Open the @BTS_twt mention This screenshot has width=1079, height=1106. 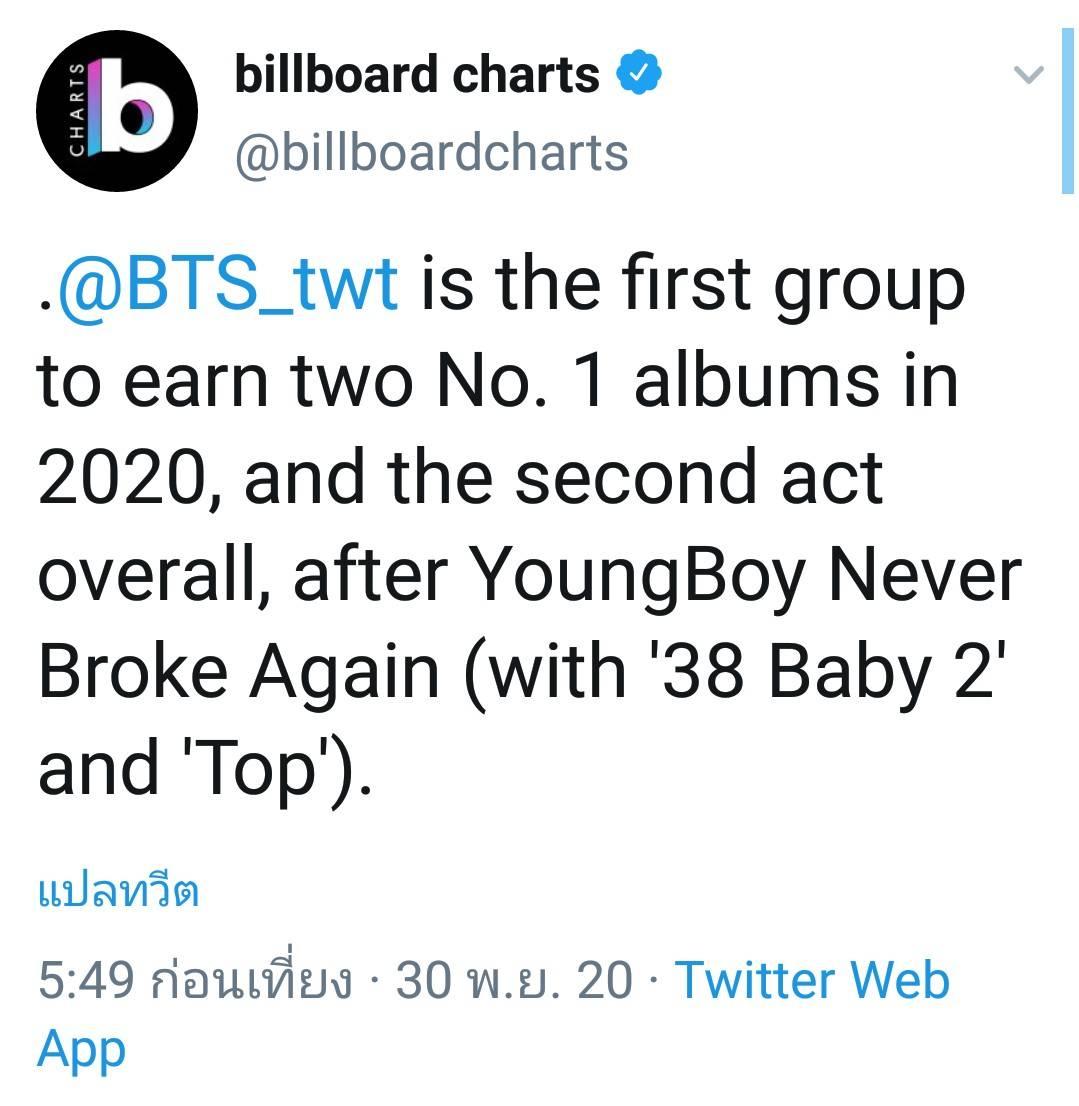tap(229, 284)
